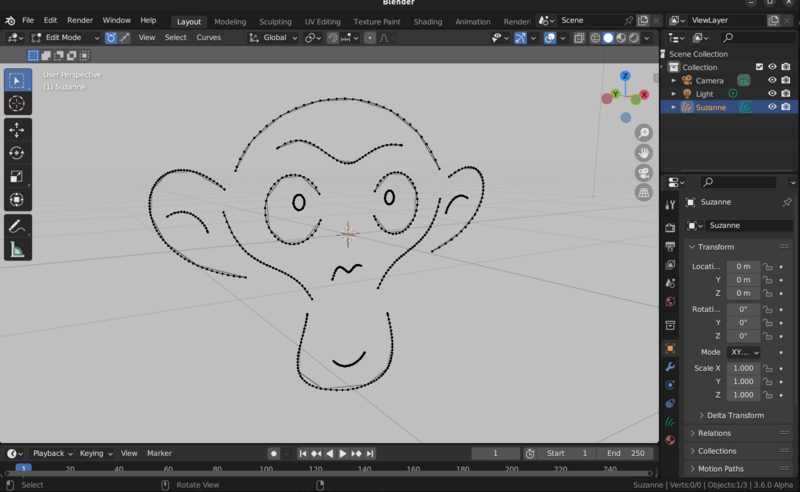Open the World properties tab
The image size is (800, 492).
670,302
